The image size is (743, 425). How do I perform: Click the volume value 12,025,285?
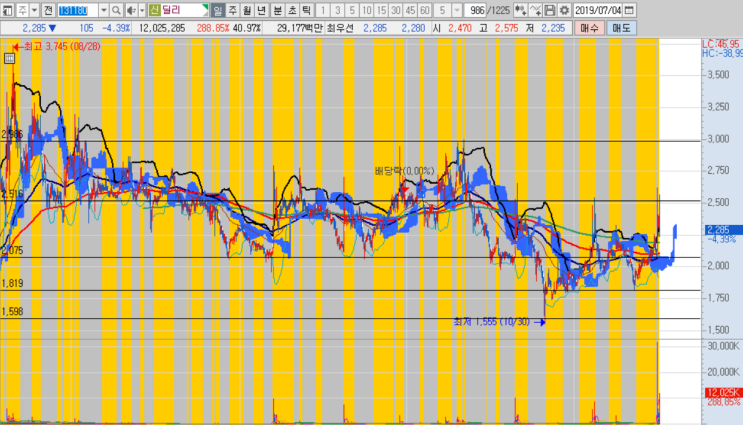pos(162,28)
